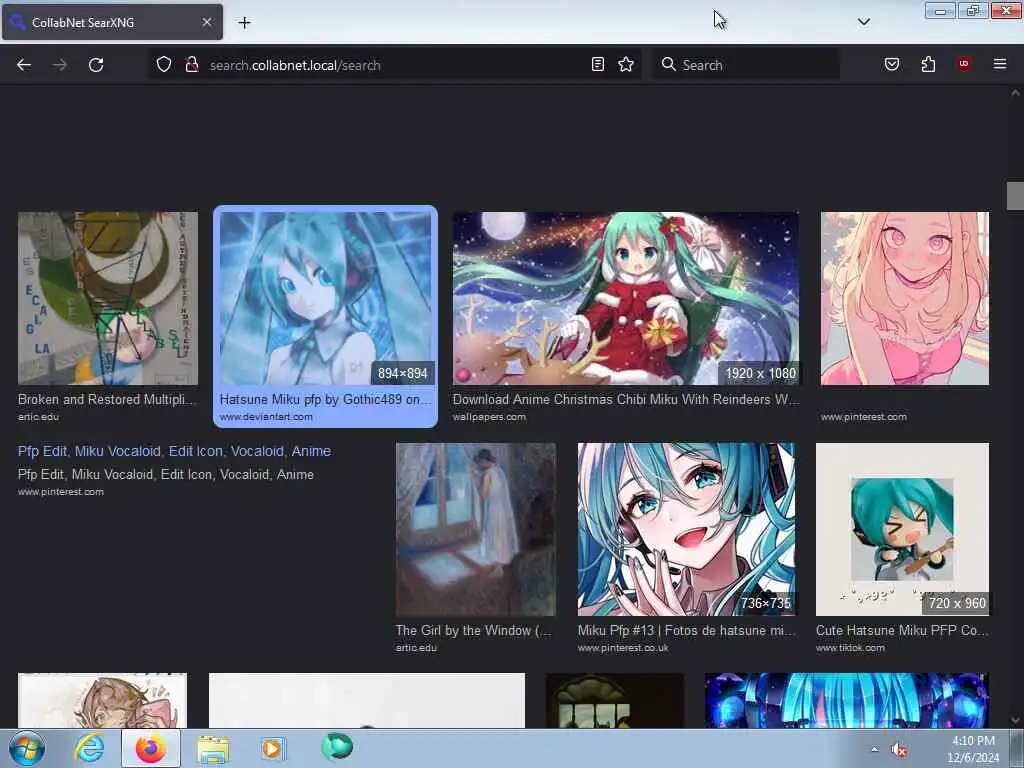Launch Internet Explorer from the taskbar
The height and width of the screenshot is (768, 1024).
click(x=89, y=748)
